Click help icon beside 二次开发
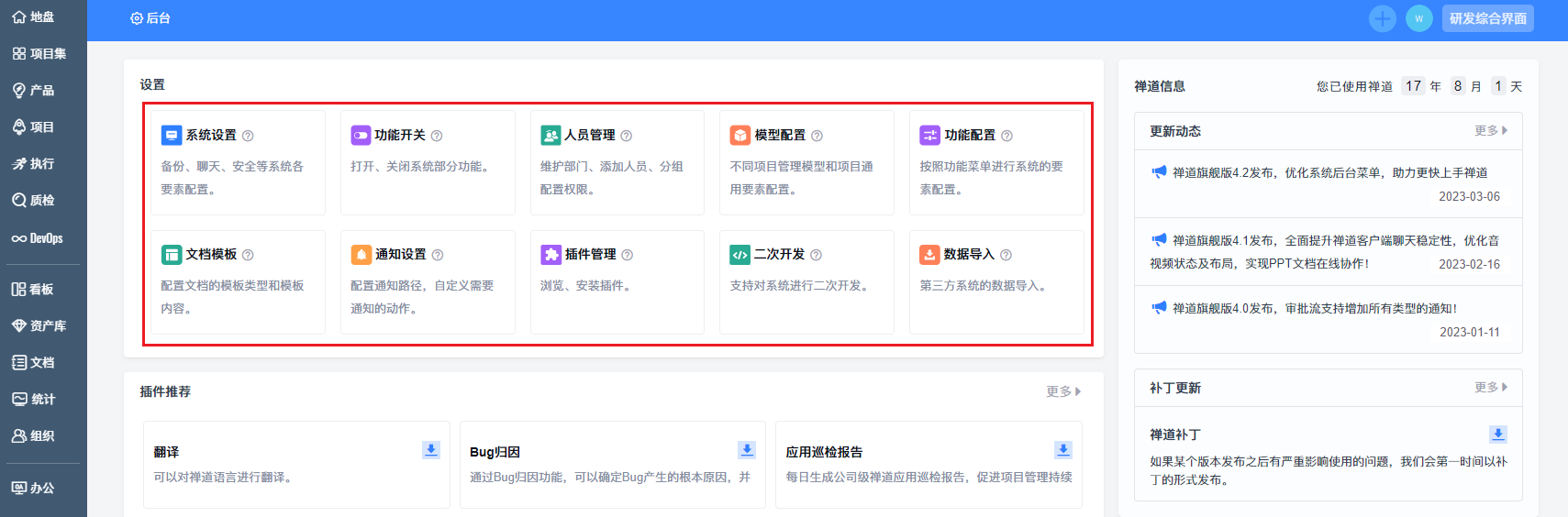The image size is (1568, 517). (x=816, y=255)
